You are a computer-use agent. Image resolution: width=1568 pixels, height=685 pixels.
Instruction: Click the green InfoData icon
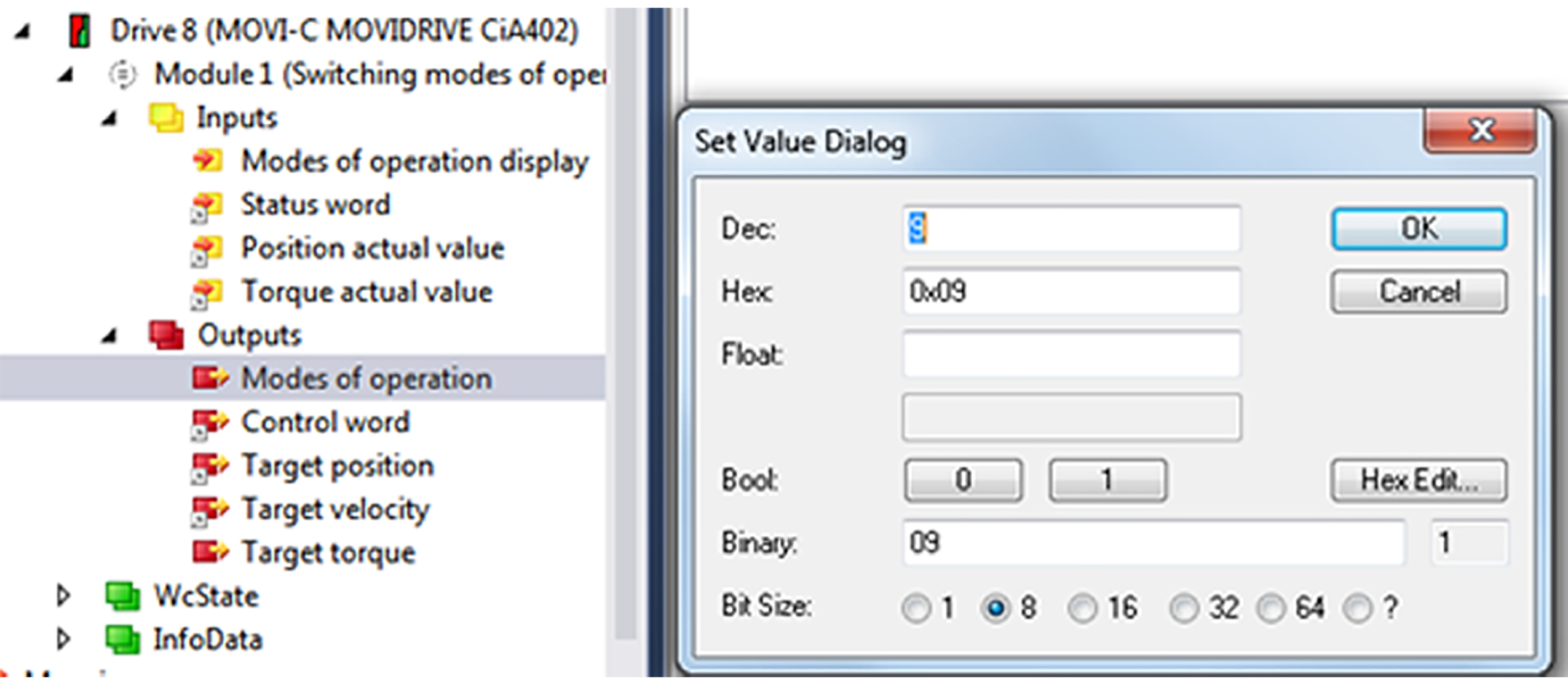click(x=122, y=639)
